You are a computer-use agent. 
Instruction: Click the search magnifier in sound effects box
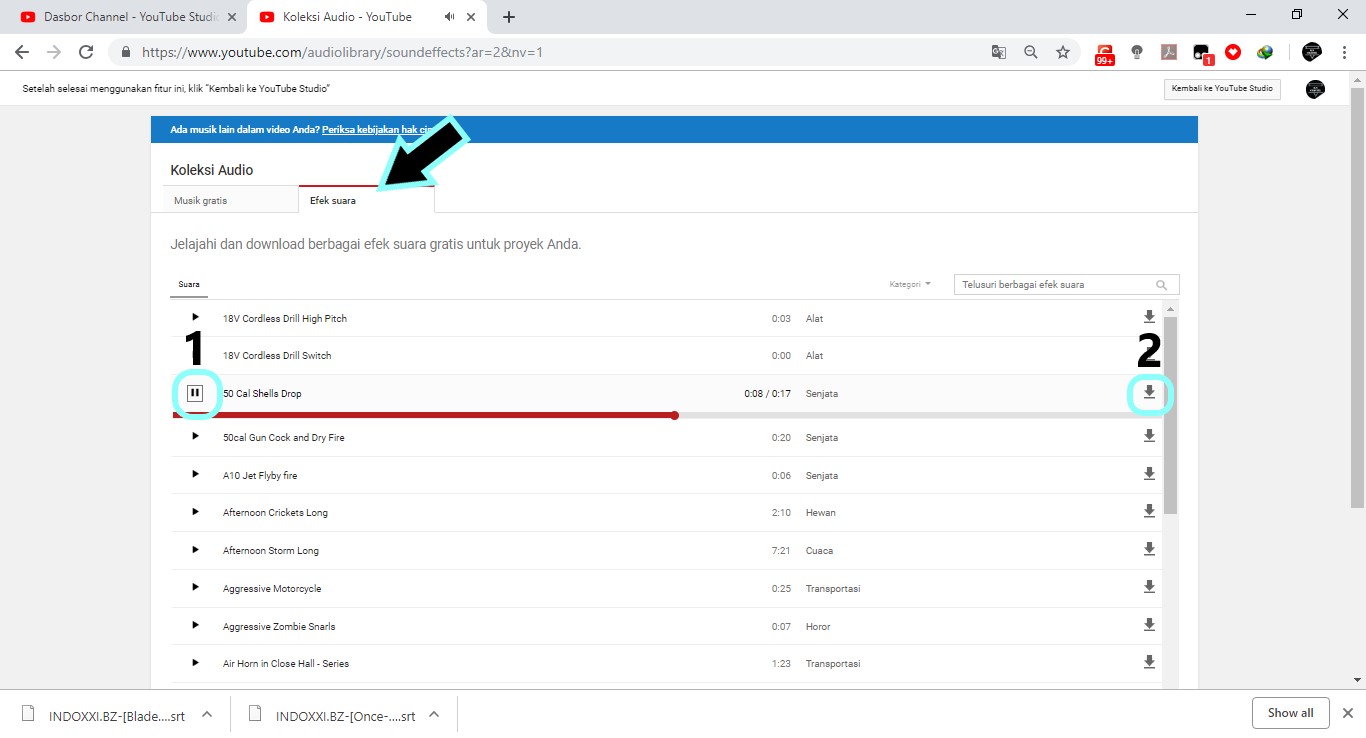[1162, 285]
